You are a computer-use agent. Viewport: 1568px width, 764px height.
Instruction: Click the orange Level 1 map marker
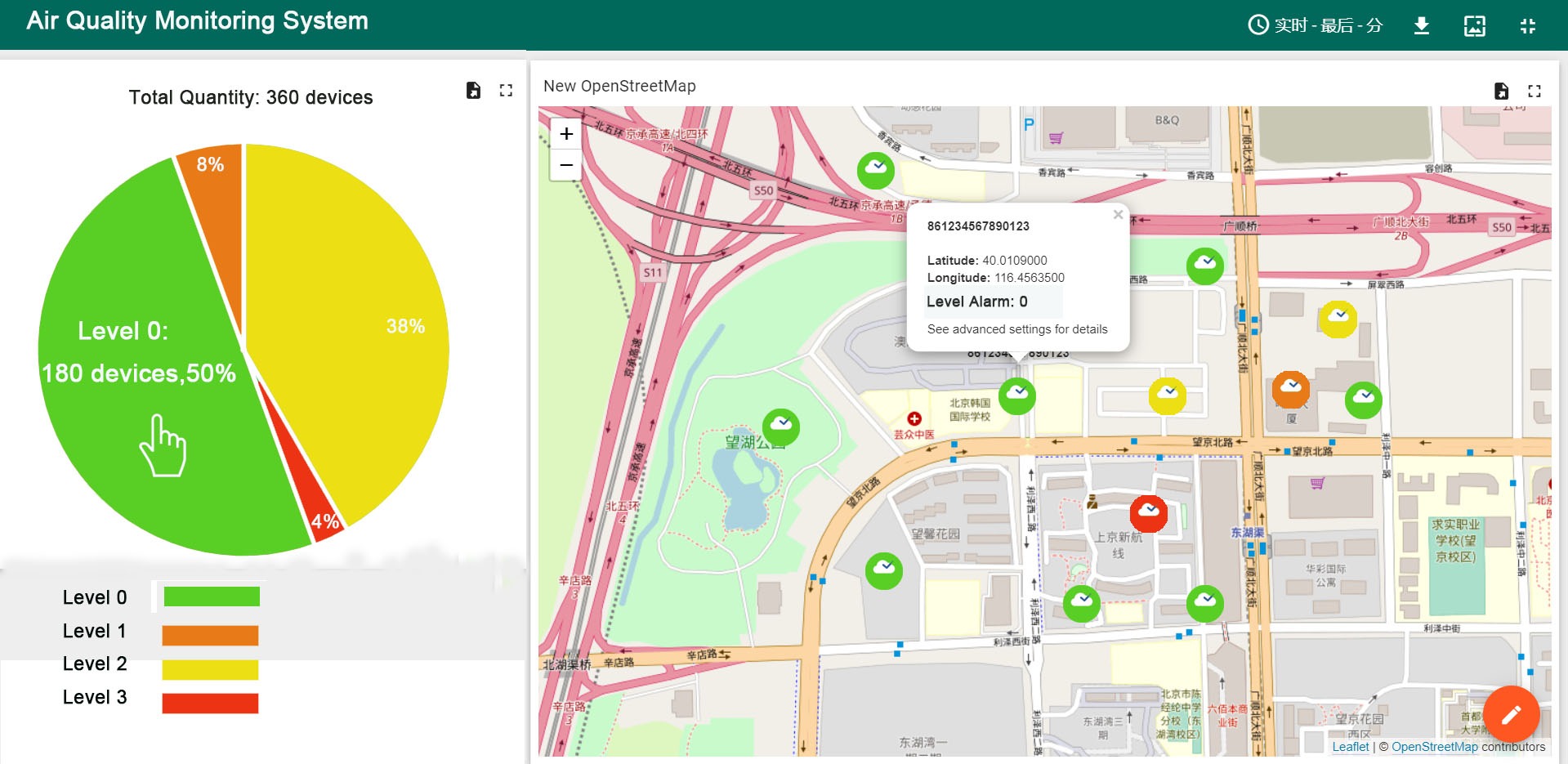1290,388
